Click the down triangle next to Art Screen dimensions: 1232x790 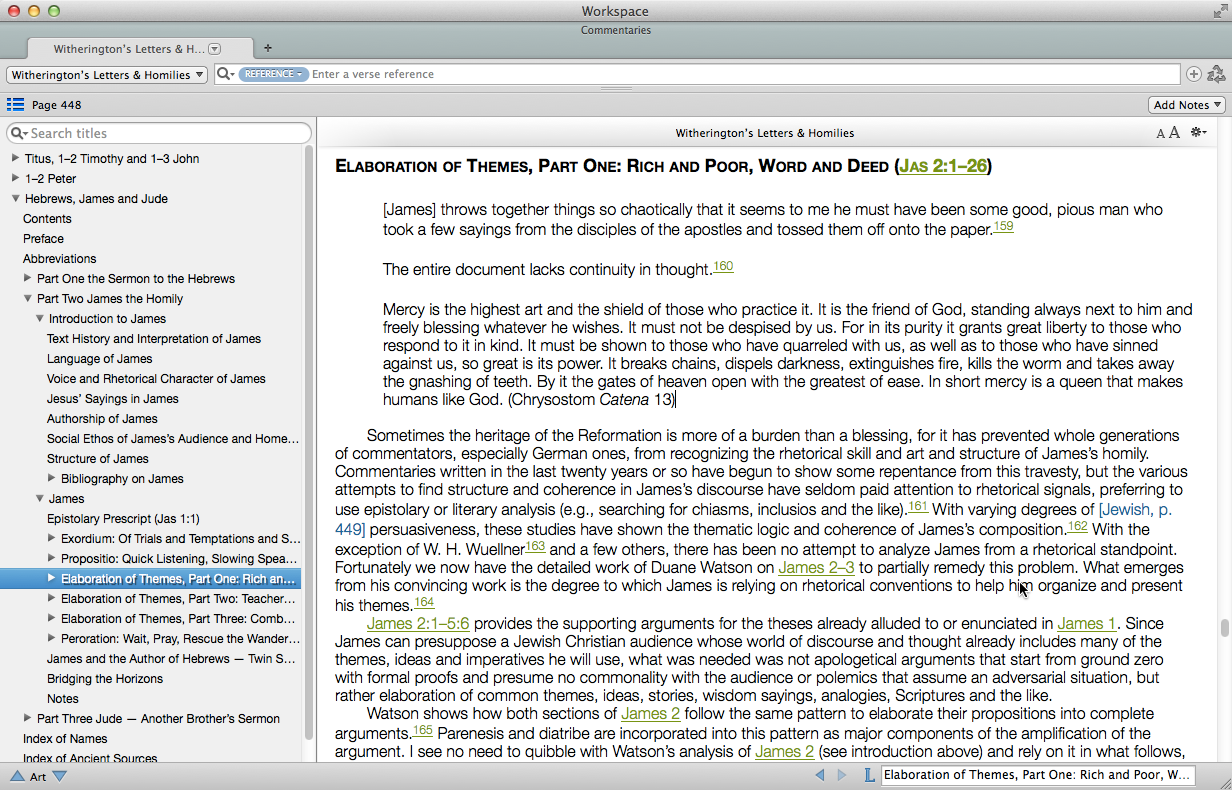59,776
